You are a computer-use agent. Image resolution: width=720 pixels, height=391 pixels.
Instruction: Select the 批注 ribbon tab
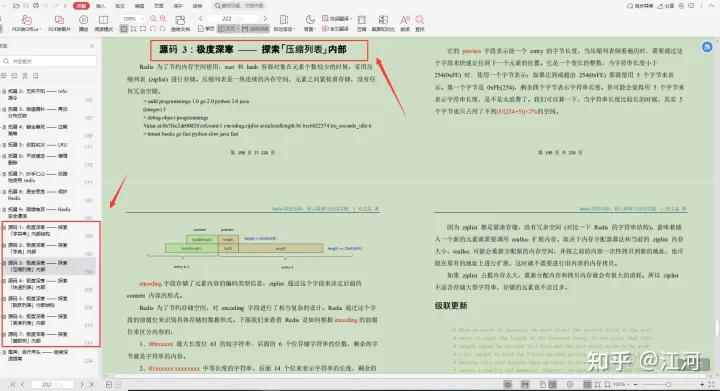(120, 6)
